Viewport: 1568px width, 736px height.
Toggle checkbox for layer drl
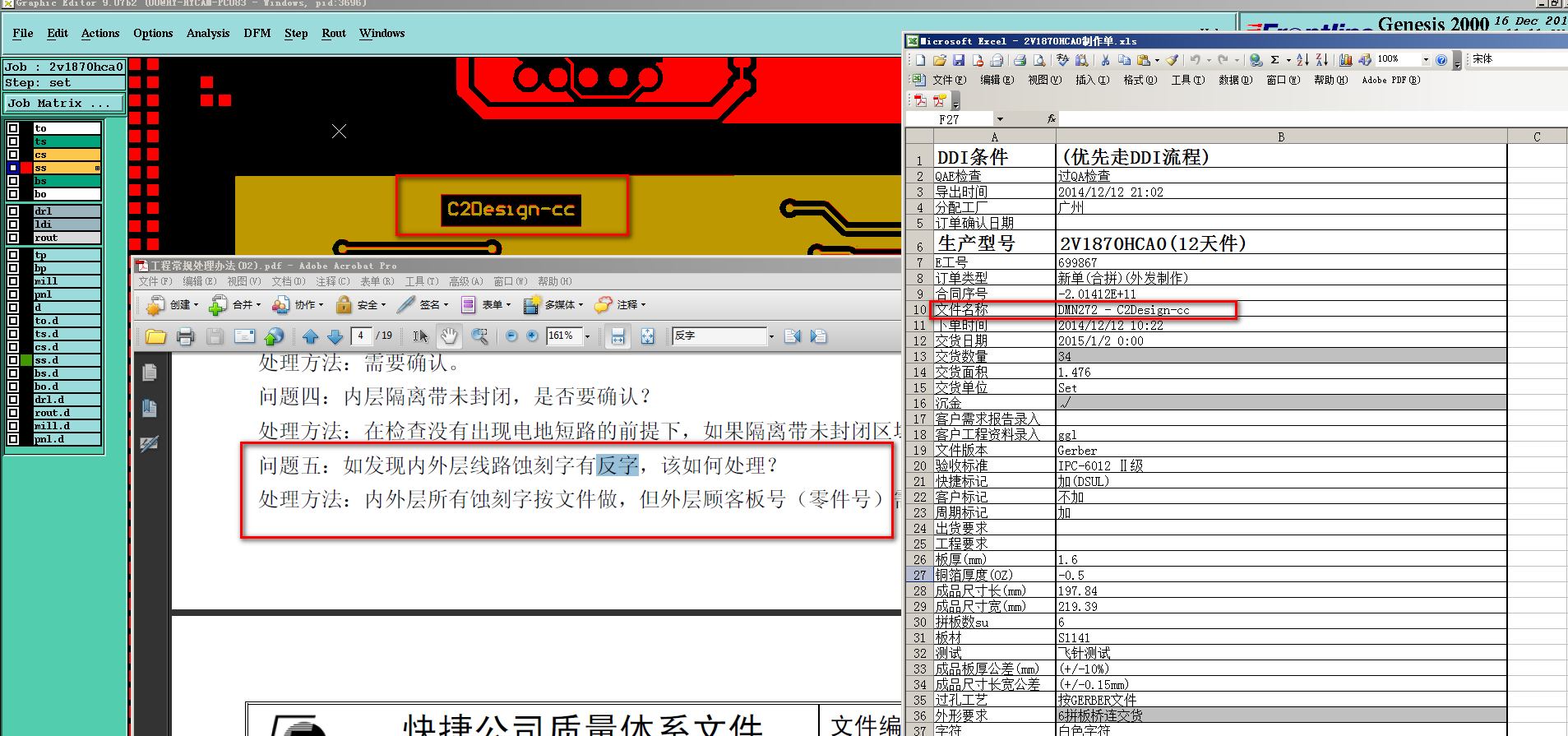[x=13, y=211]
